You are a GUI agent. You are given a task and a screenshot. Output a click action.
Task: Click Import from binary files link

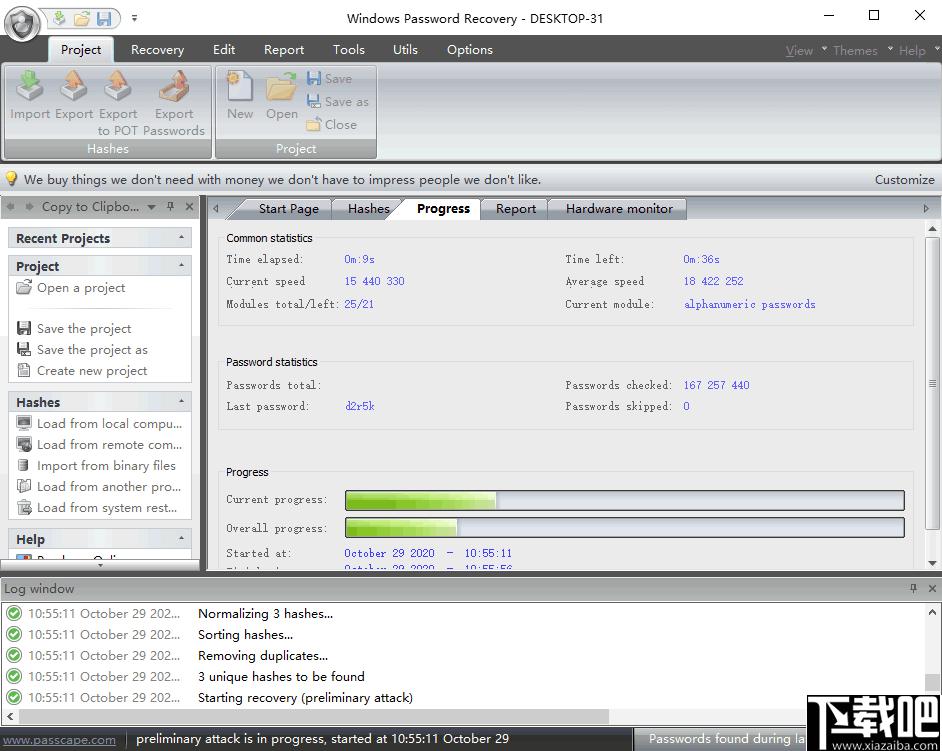point(96,466)
